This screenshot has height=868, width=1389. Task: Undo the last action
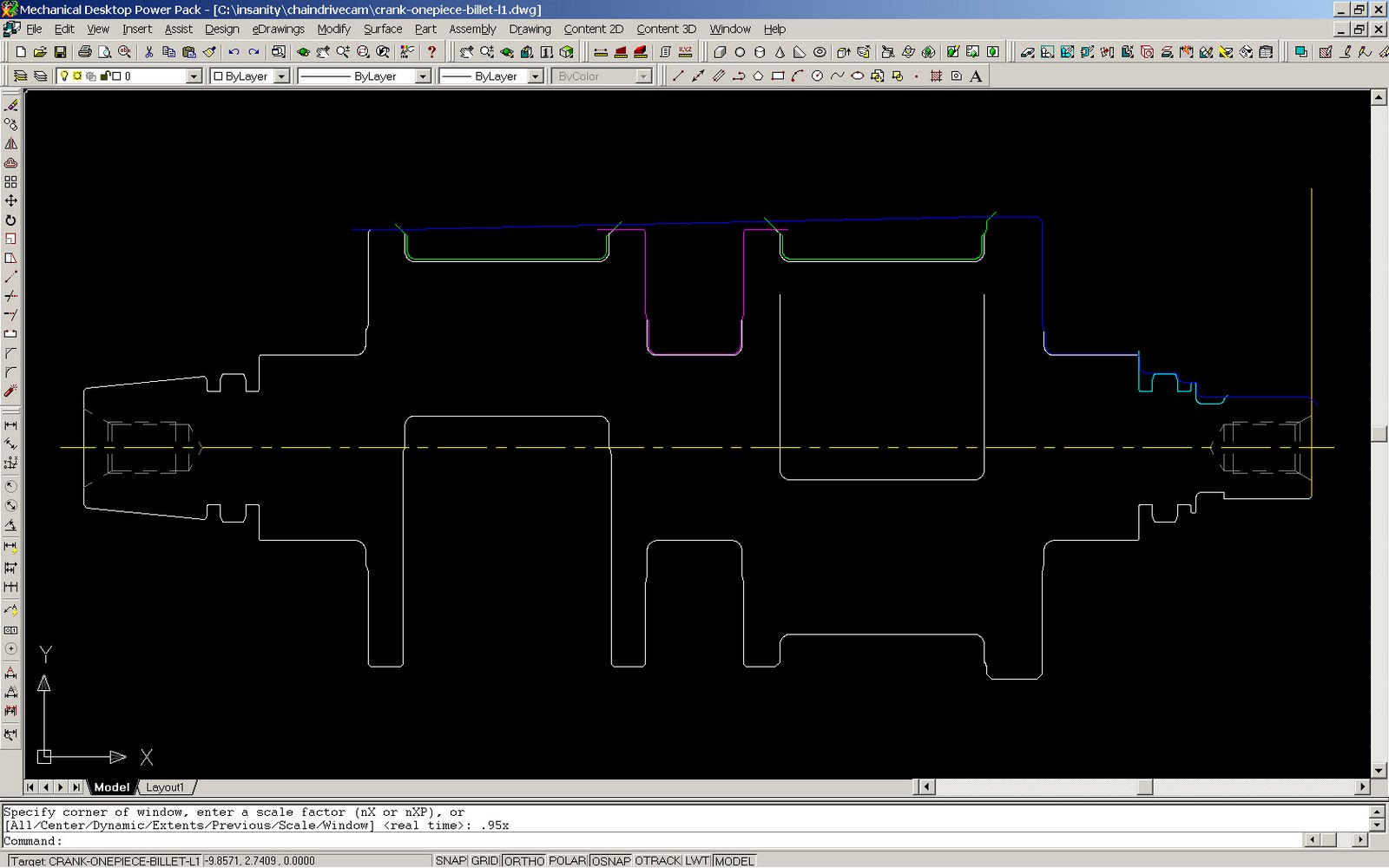click(x=233, y=52)
